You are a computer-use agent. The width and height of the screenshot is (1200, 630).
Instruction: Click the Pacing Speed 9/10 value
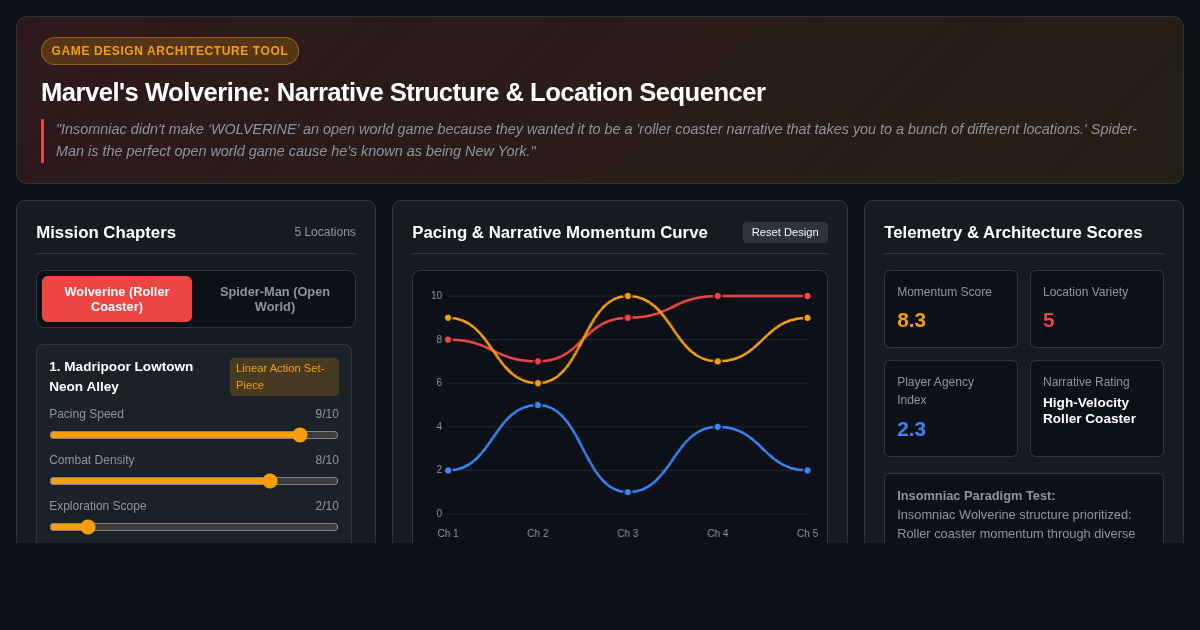pyautogui.click(x=327, y=414)
